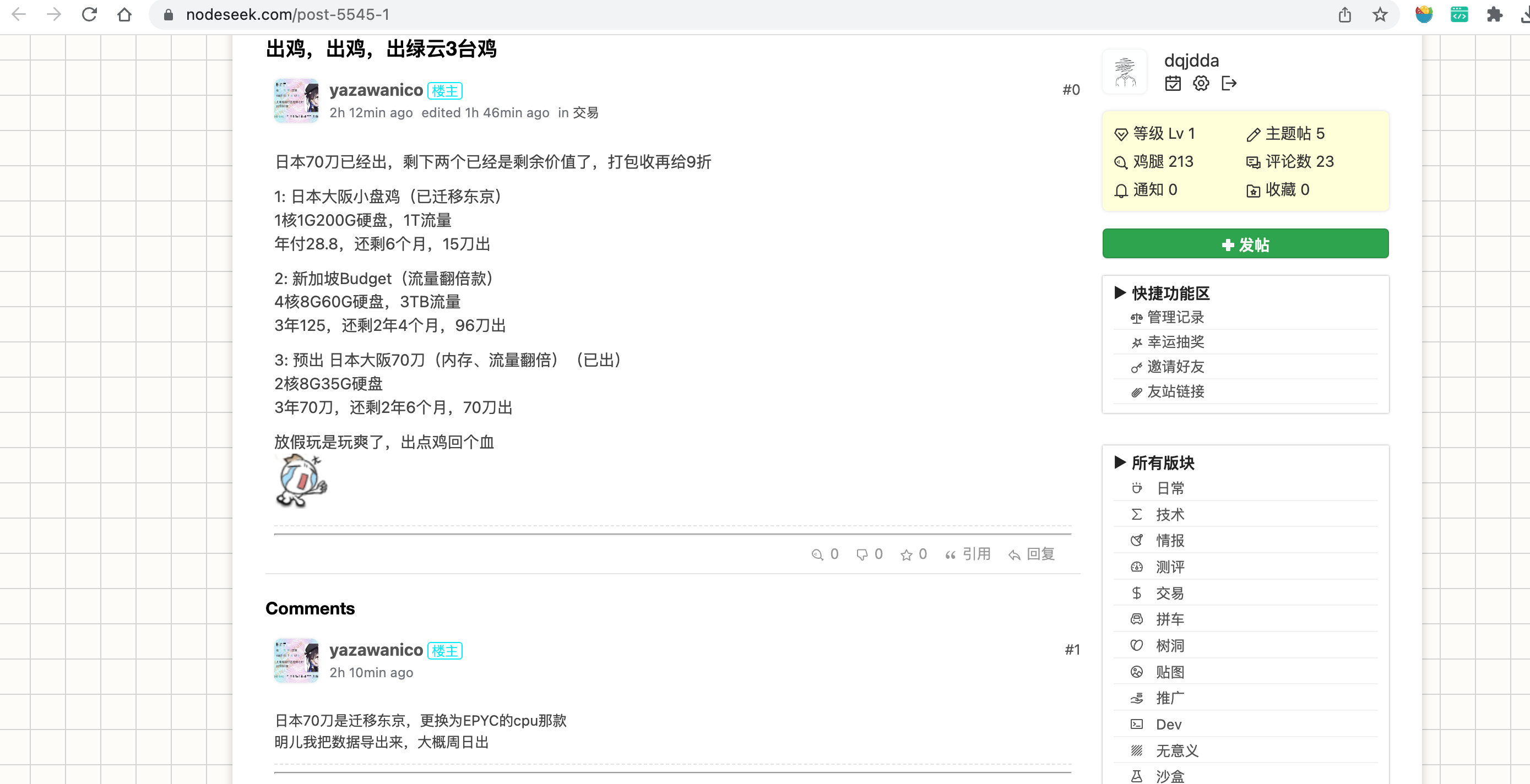The width and height of the screenshot is (1530, 784).
Task: Bookmark the browser page with the star icon
Action: point(1379,14)
